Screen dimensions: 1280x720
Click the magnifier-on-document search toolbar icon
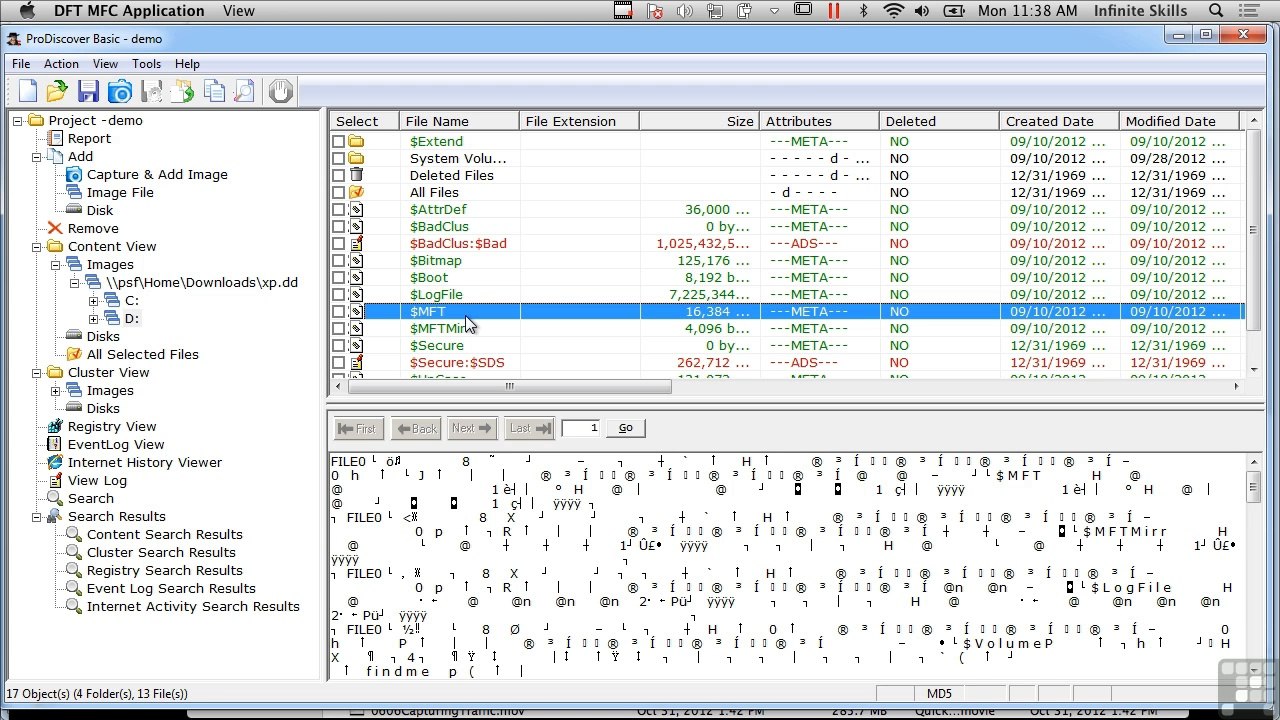point(244,92)
